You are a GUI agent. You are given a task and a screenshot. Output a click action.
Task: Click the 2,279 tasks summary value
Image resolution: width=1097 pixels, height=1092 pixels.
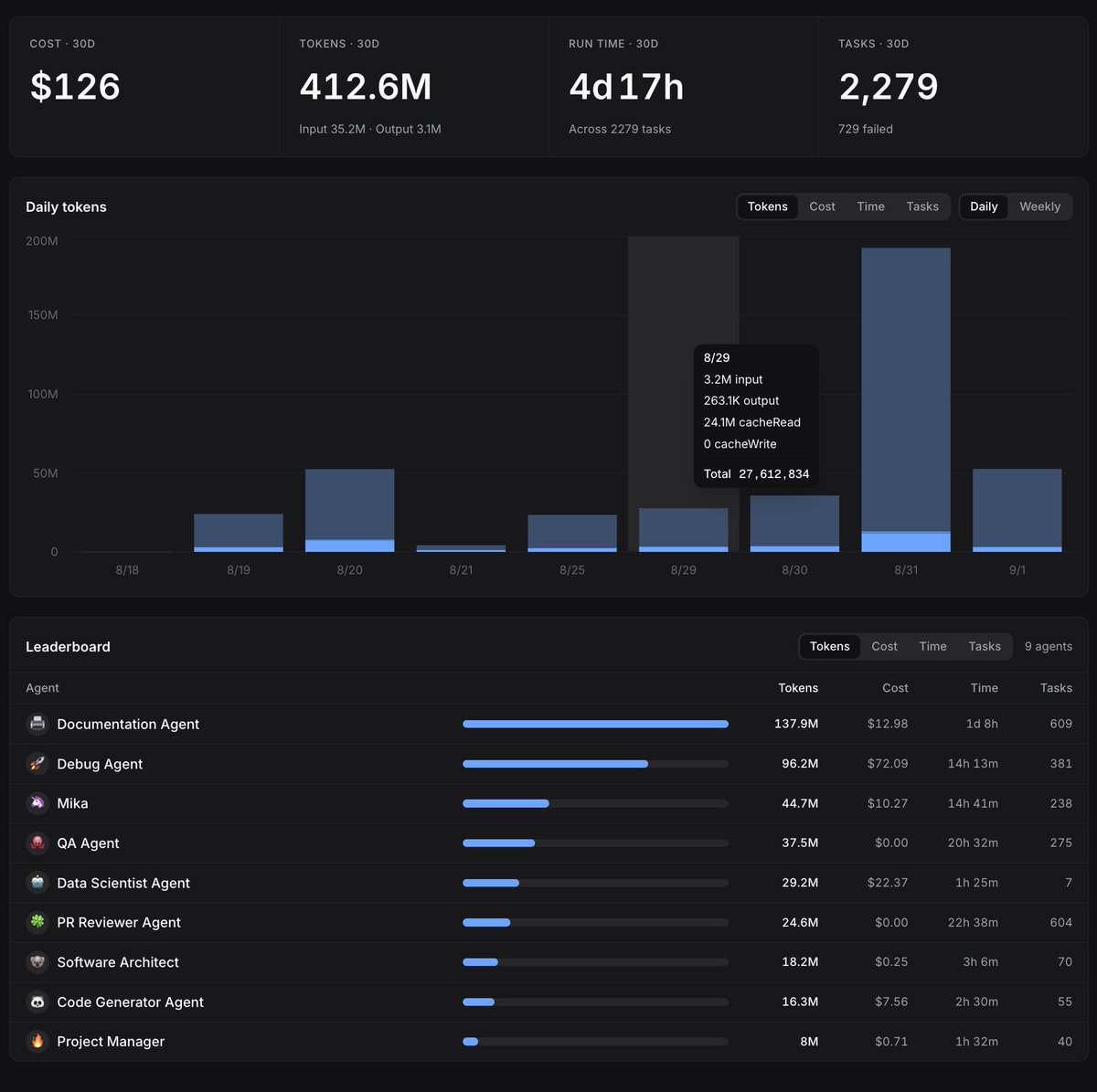click(889, 87)
